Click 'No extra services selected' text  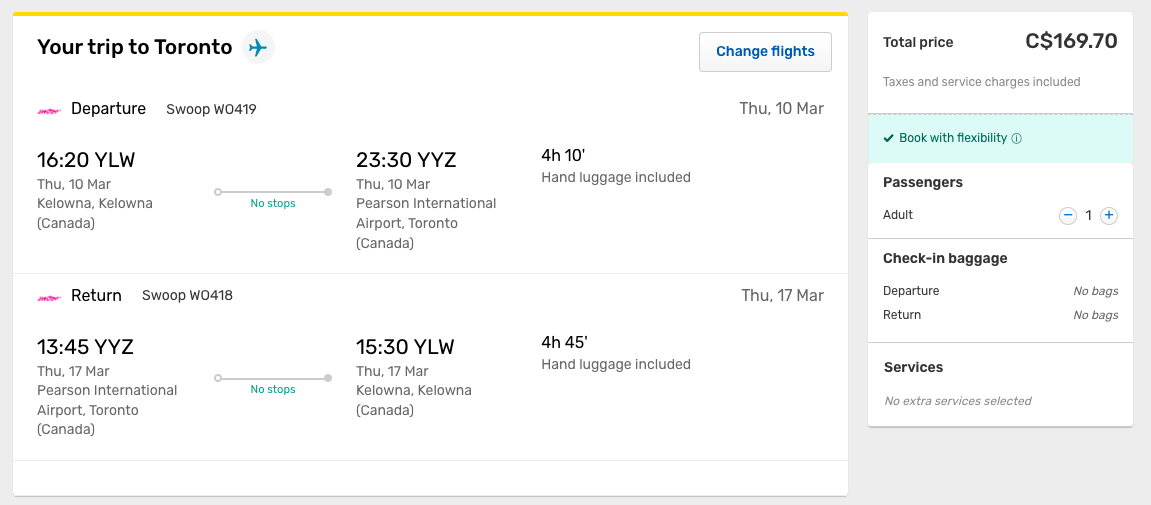pos(957,401)
